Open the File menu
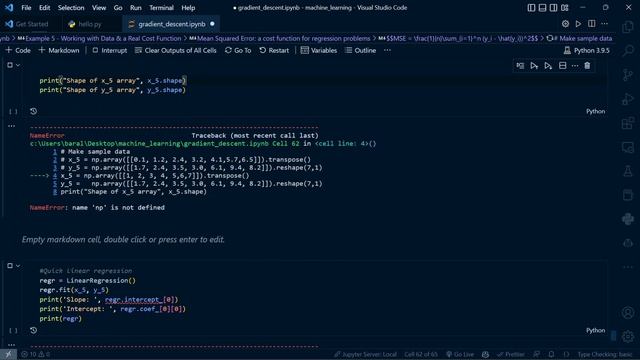 pyautogui.click(x=26, y=8)
